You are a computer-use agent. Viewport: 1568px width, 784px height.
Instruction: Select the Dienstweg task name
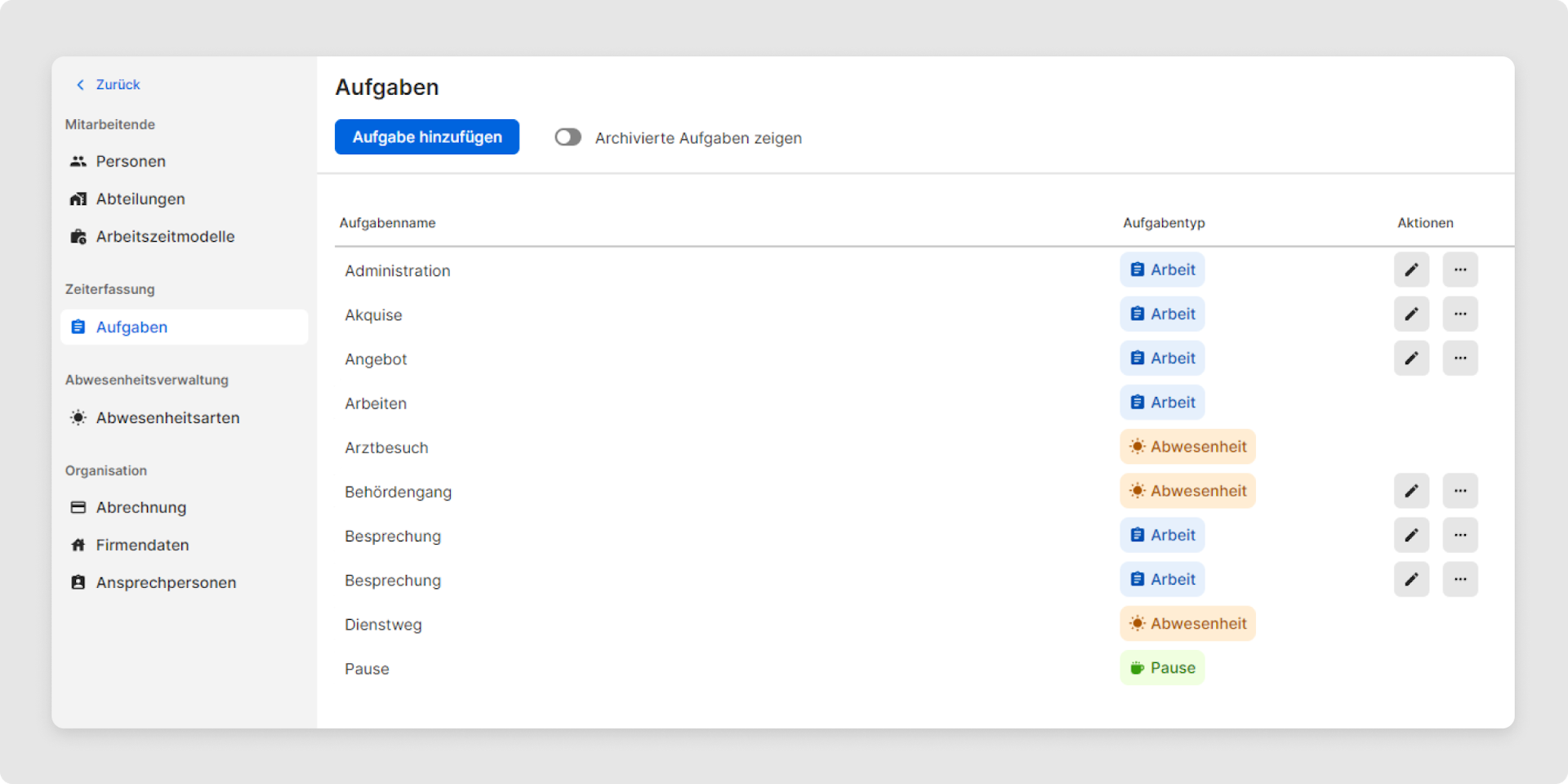(383, 625)
